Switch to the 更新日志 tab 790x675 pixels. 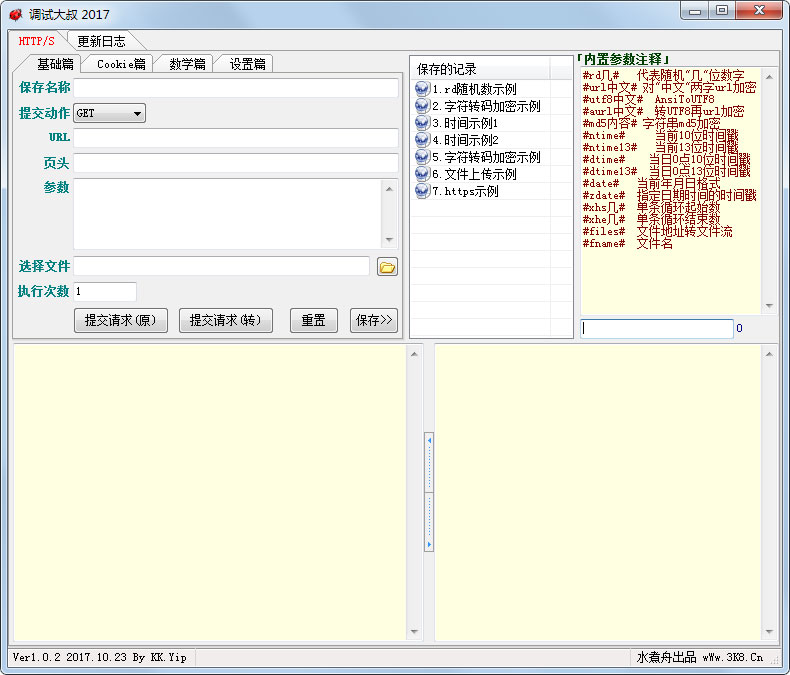click(x=101, y=41)
